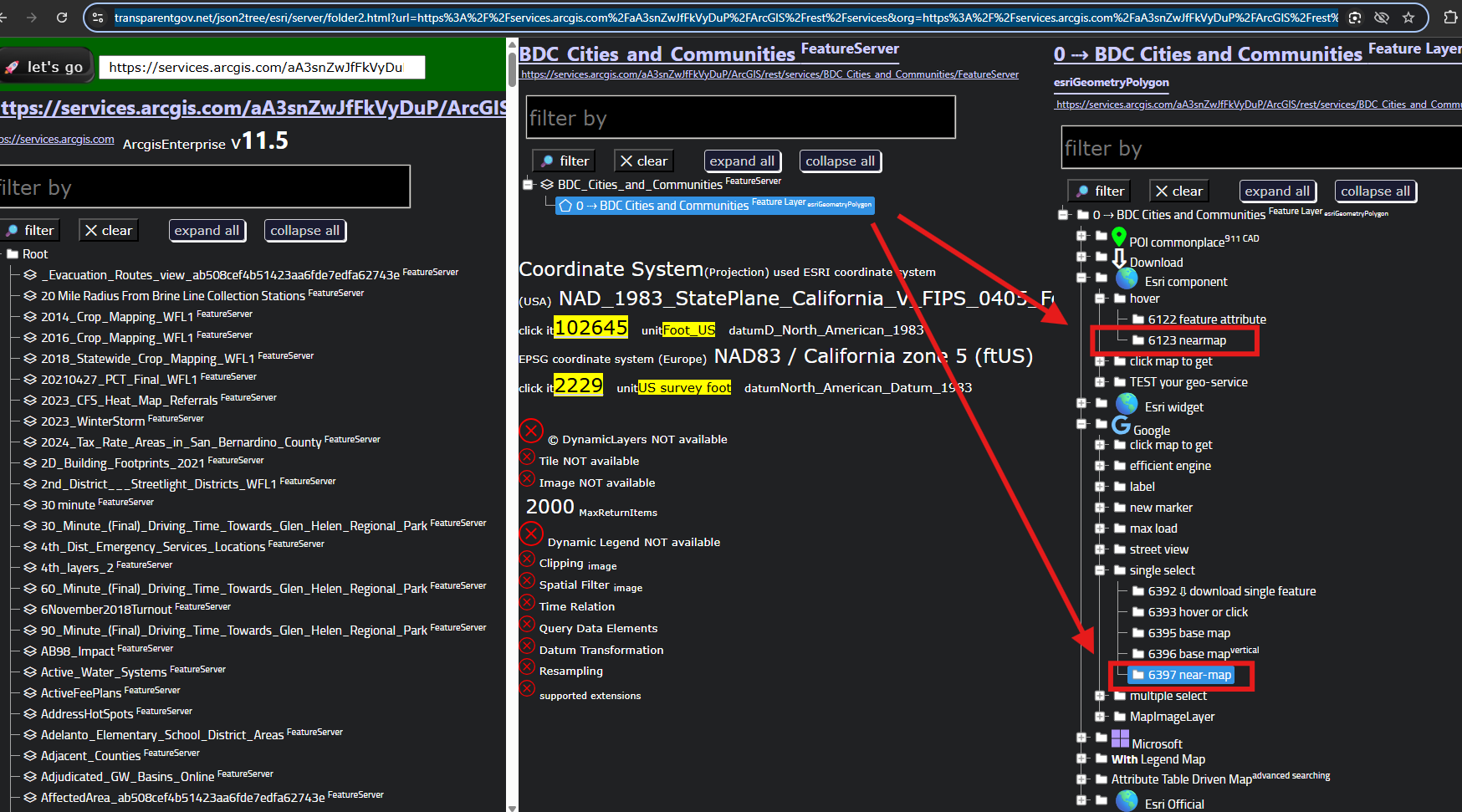Click the globe icon beside Esri widget
1462x812 pixels.
pos(1127,404)
